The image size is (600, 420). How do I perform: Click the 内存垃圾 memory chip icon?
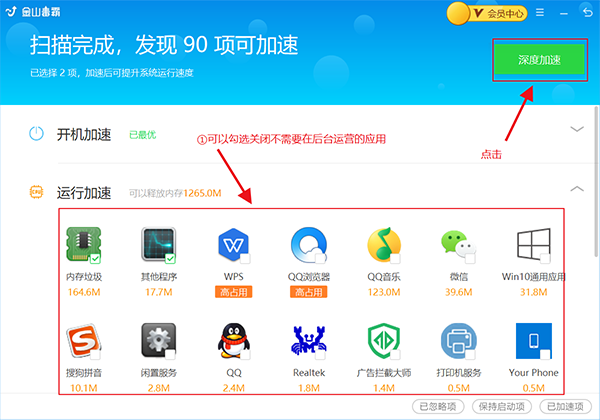pyautogui.click(x=83, y=245)
